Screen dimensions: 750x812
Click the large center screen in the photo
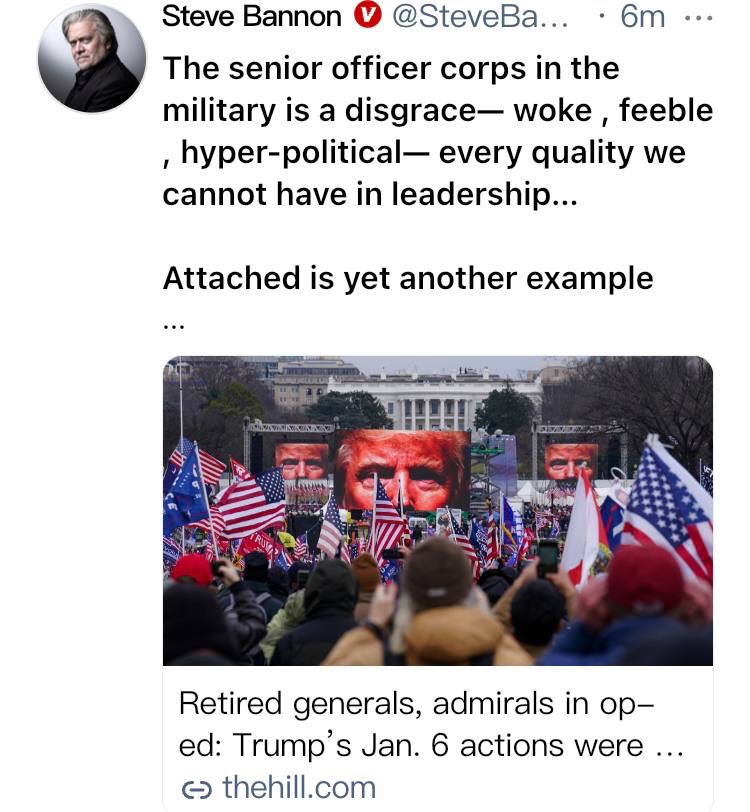(403, 471)
